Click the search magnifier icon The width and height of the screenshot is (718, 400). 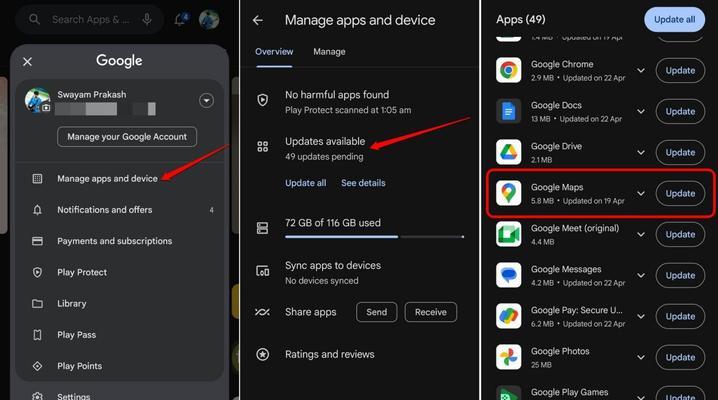34,19
